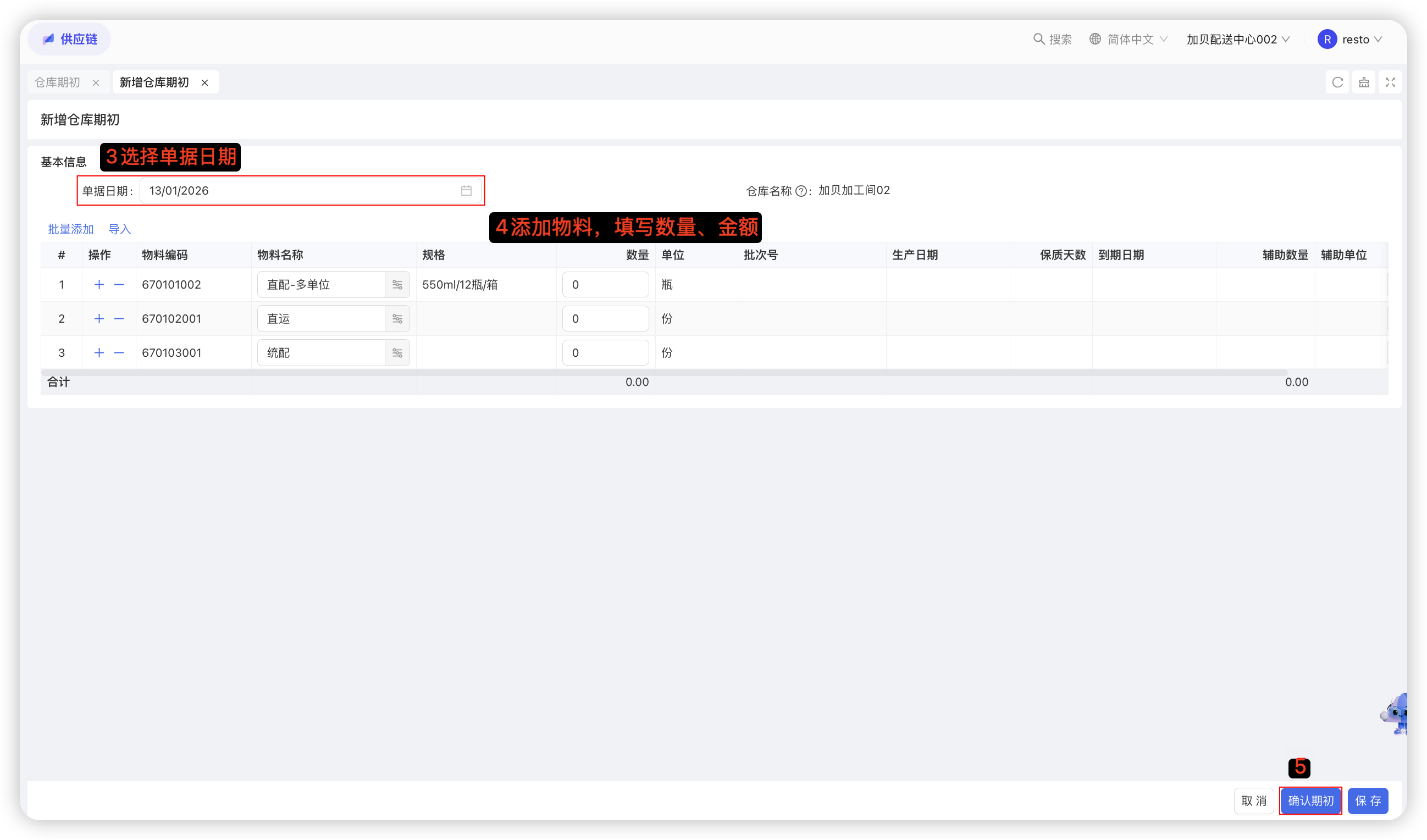Click the 批量添加 link
Viewport: 1427px width, 840px height.
[71, 229]
